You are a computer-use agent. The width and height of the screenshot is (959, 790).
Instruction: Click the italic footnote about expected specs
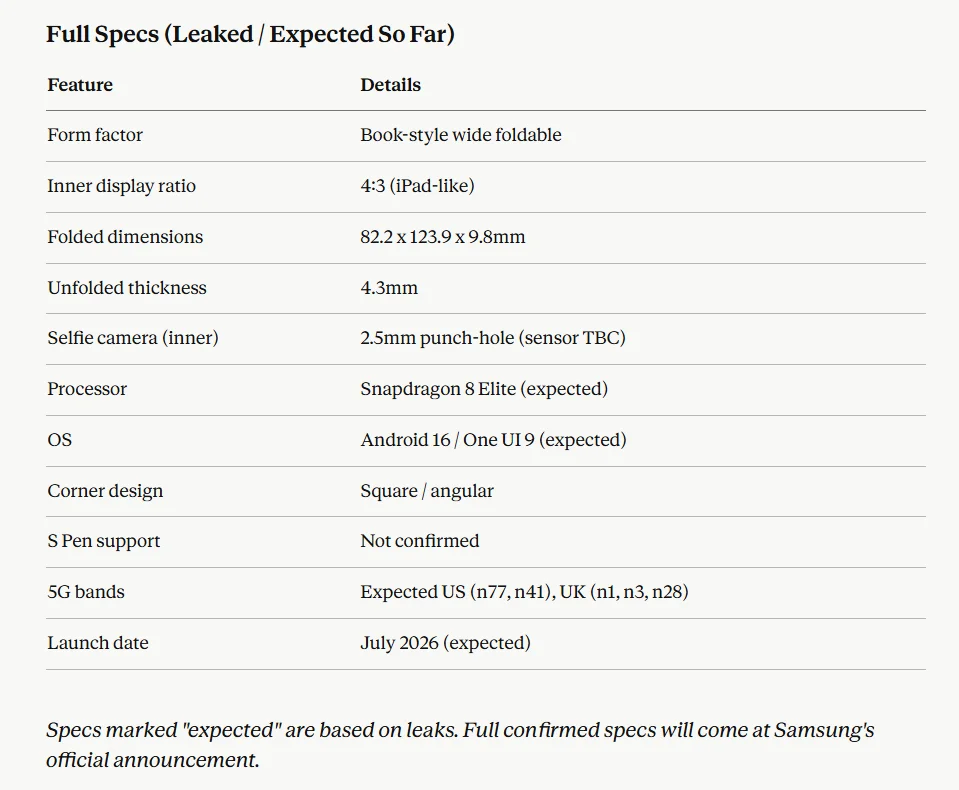[460, 744]
